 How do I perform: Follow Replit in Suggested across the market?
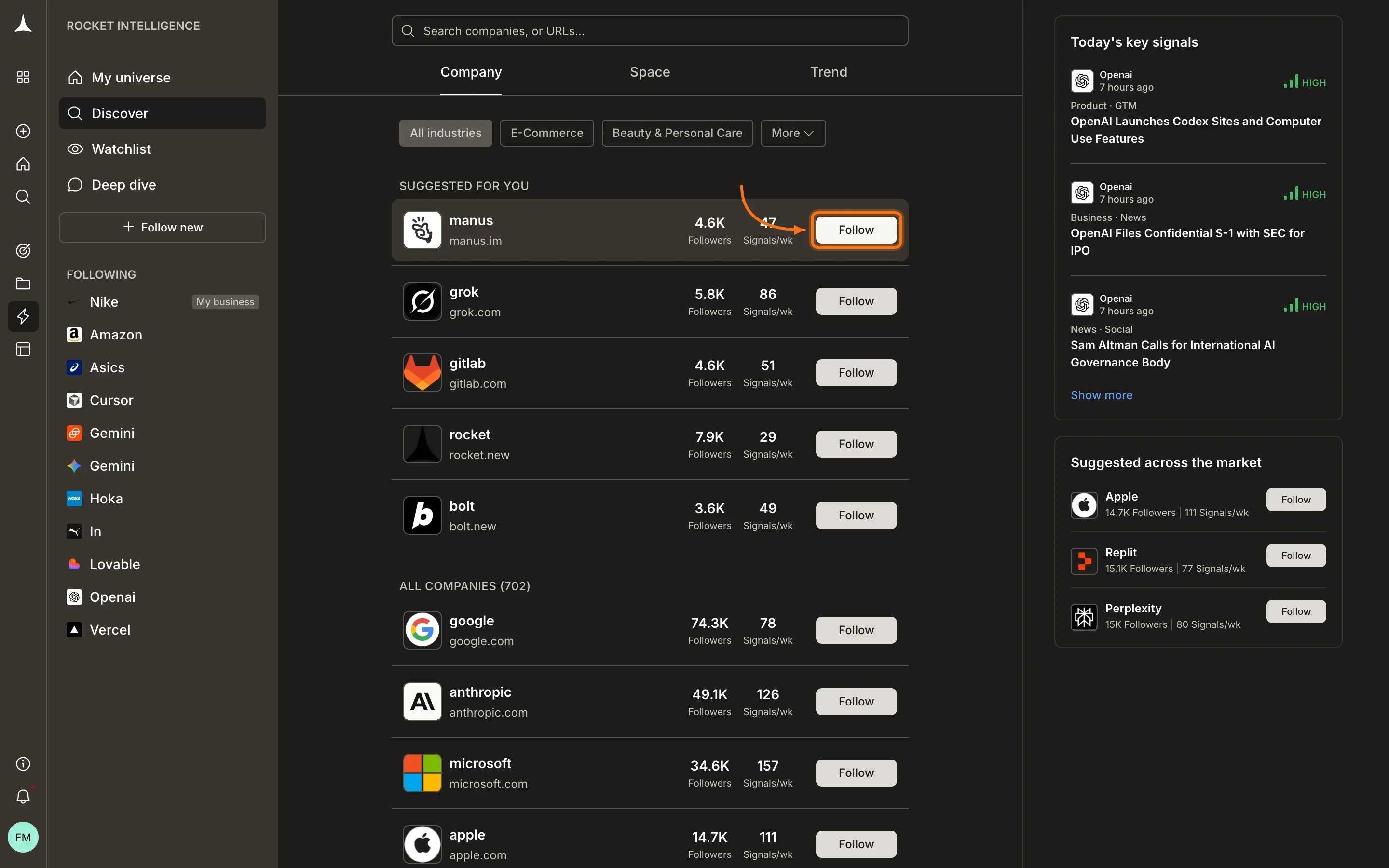click(x=1295, y=556)
